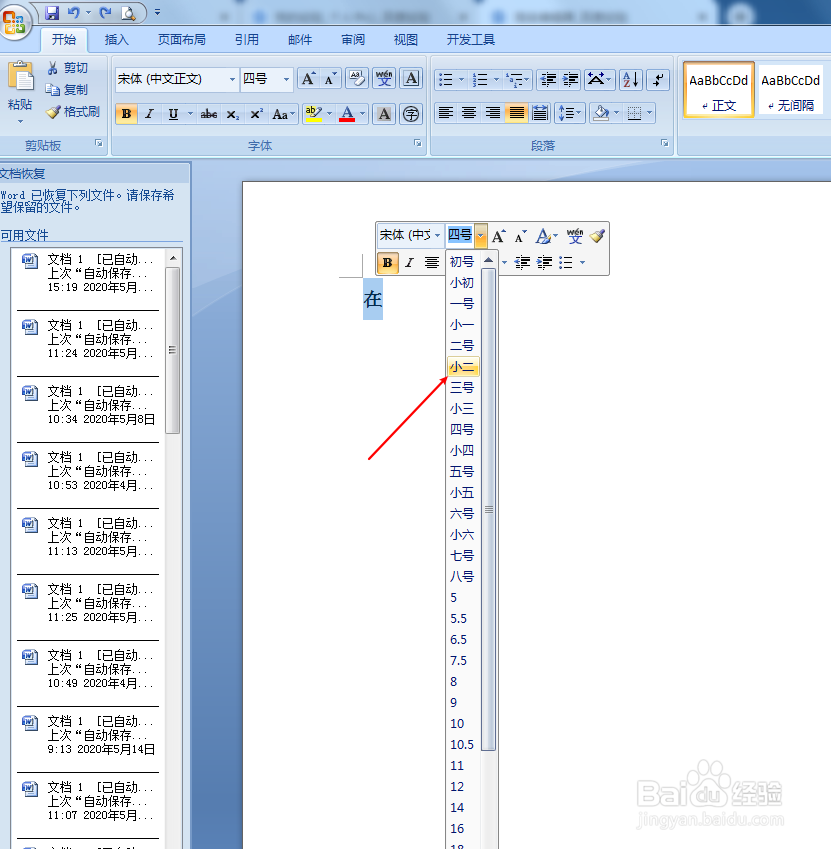Expand bullets list dropdown arrow
Viewport: 831px width, 849px height.
tap(461, 80)
